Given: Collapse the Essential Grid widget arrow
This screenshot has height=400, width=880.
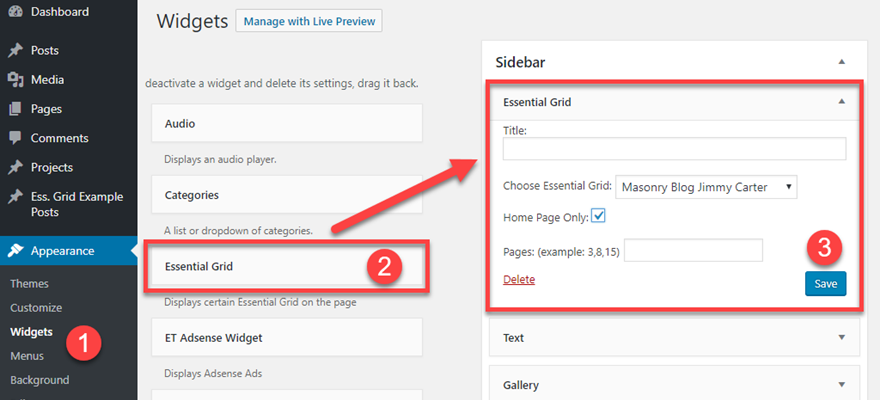Looking at the screenshot, I should [841, 101].
